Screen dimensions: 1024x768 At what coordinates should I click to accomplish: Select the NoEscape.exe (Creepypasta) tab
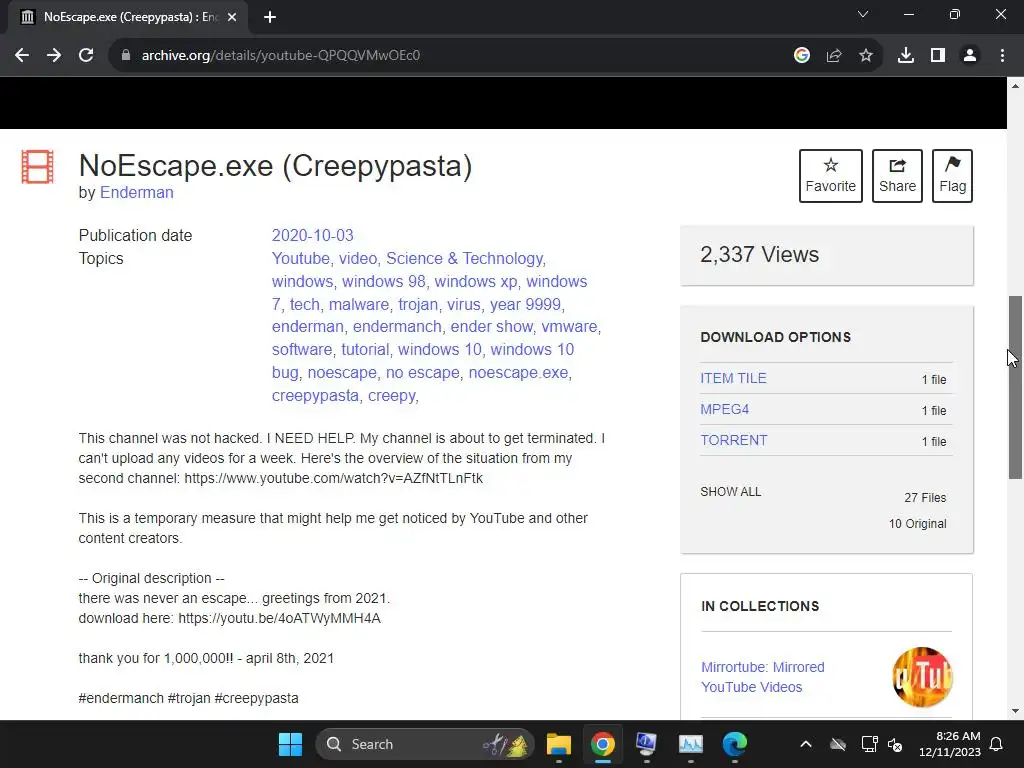tap(127, 17)
